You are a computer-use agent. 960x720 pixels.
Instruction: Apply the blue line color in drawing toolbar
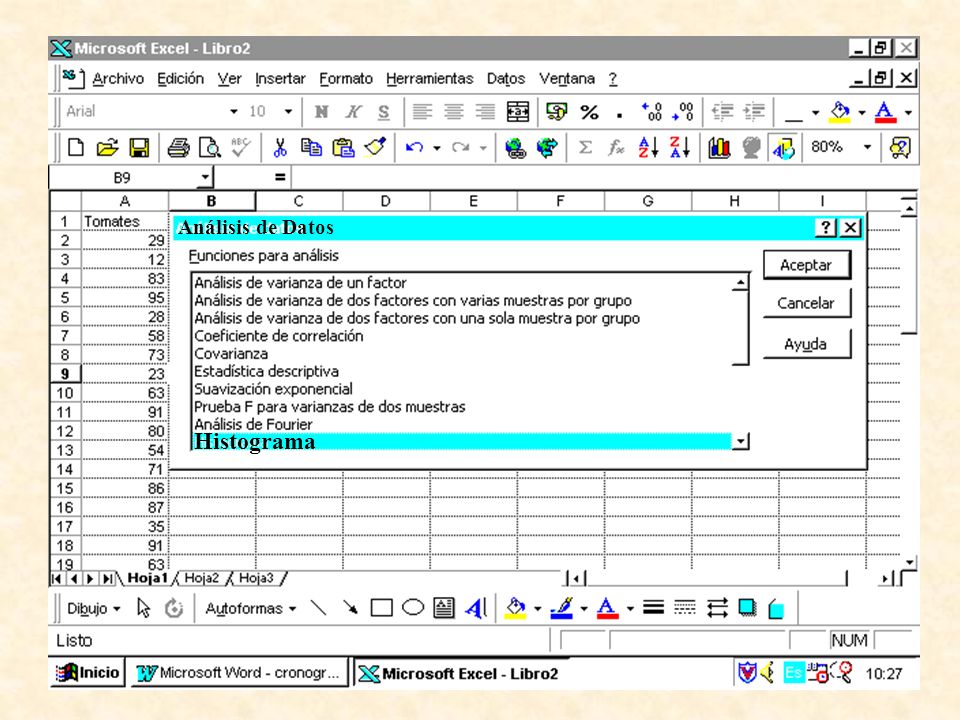coord(561,608)
